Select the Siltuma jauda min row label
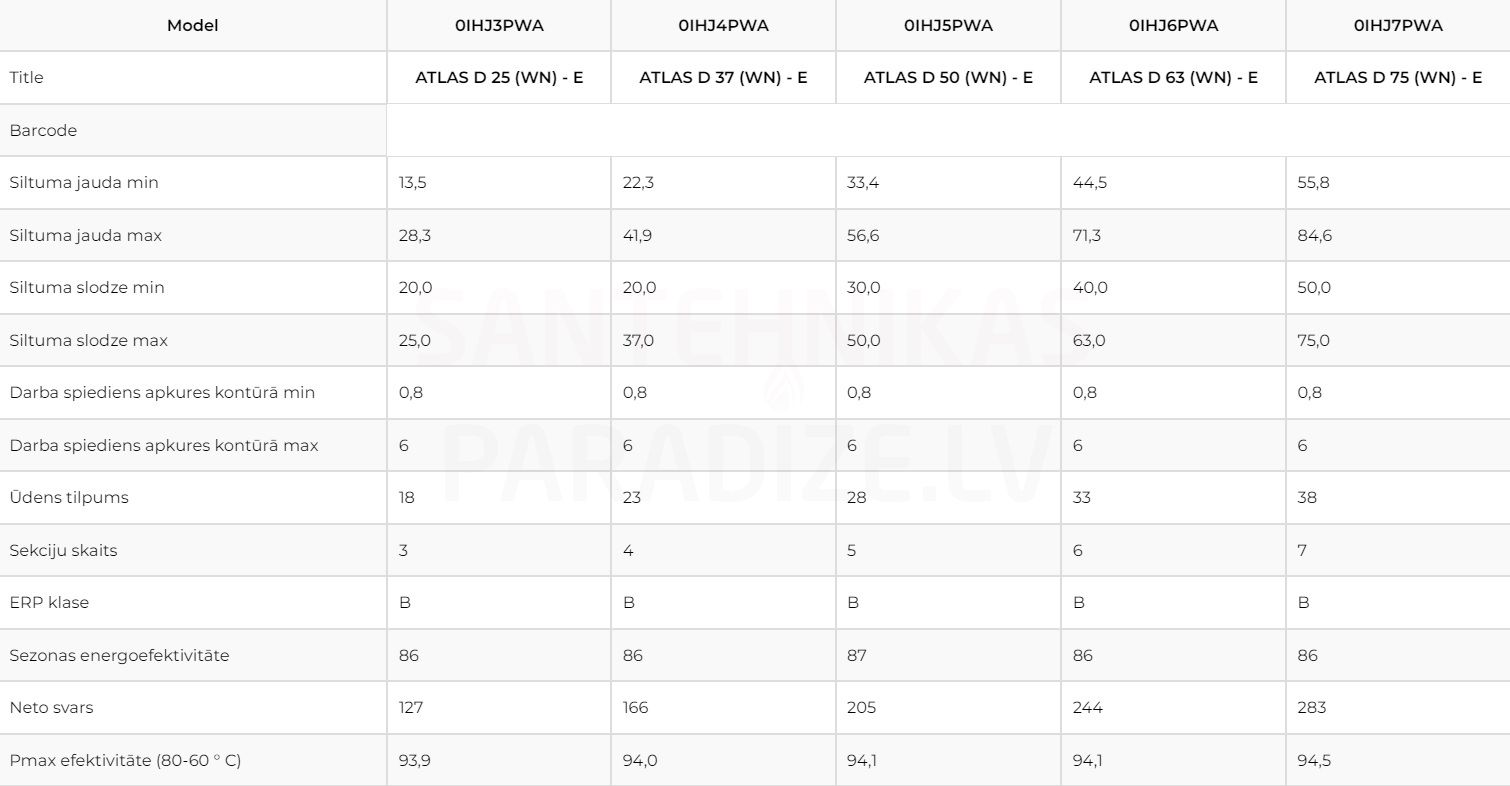This screenshot has width=1510, height=786. tap(84, 183)
